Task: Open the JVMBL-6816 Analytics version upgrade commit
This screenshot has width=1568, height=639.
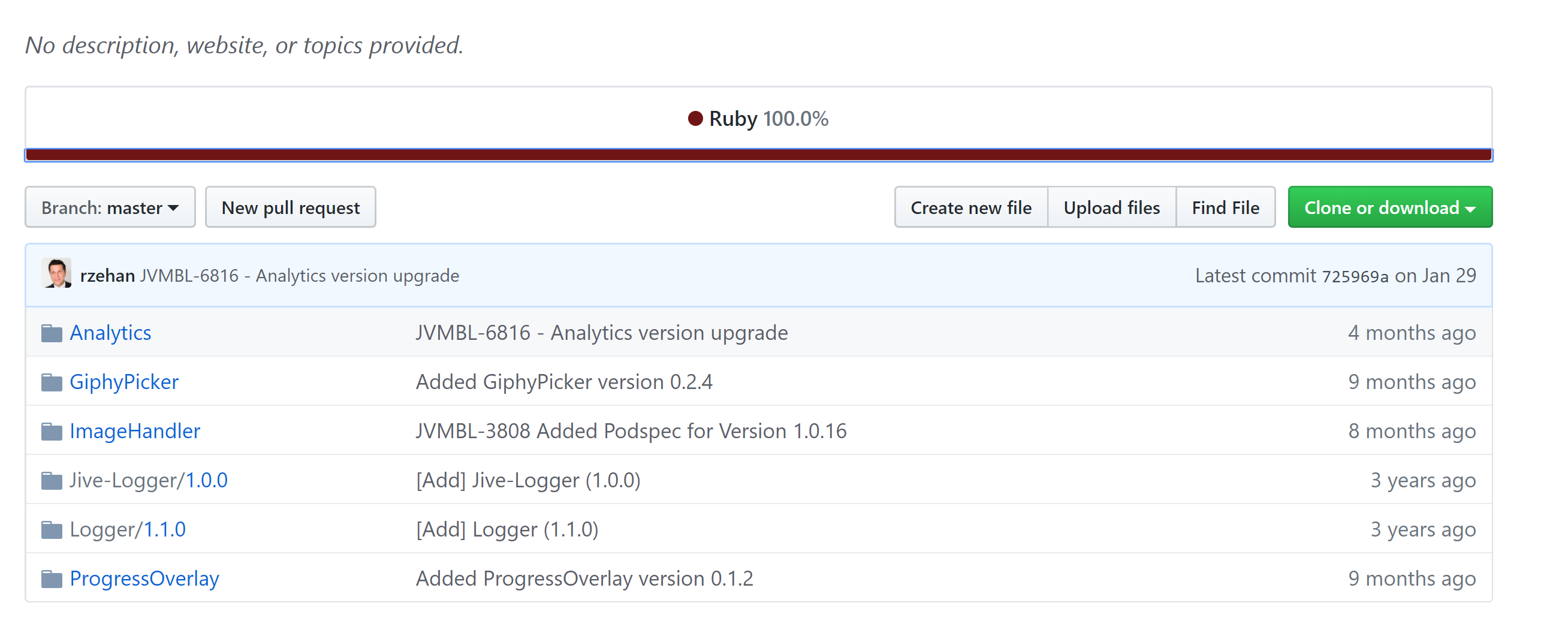Action: (x=300, y=275)
